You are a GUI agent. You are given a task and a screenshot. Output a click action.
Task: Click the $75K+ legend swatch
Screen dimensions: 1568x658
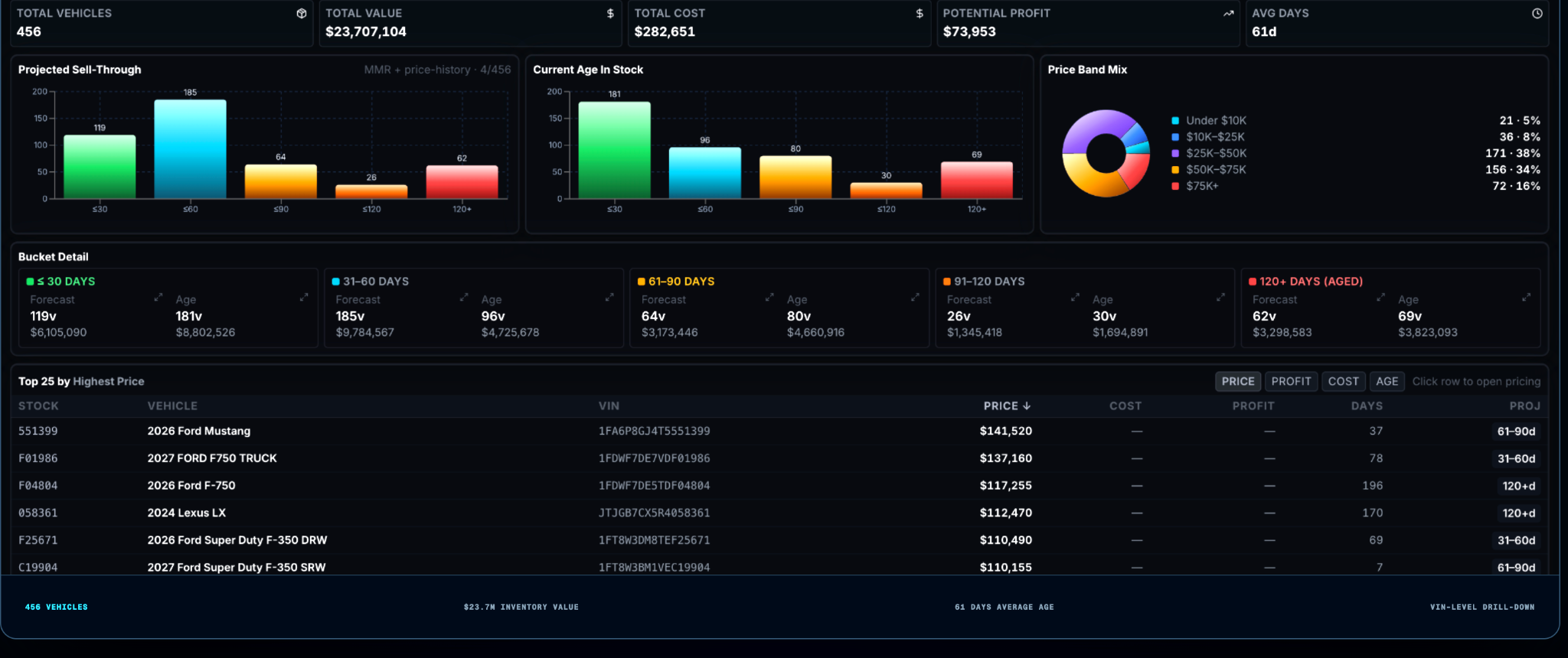1175,186
